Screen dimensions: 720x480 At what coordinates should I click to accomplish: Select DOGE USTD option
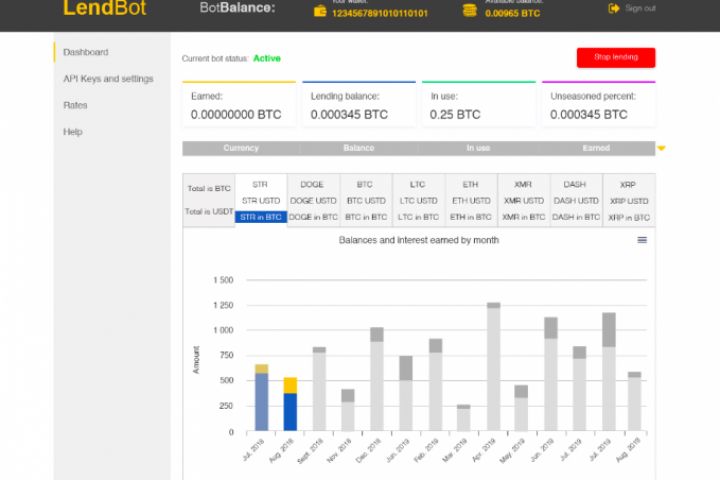(x=313, y=201)
